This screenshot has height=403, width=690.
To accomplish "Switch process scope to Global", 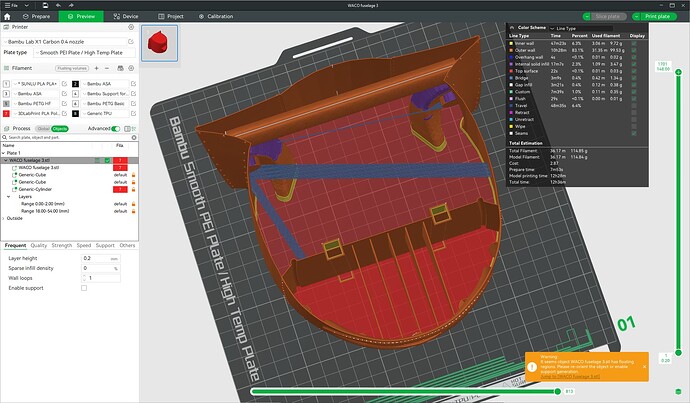I will (x=43, y=128).
